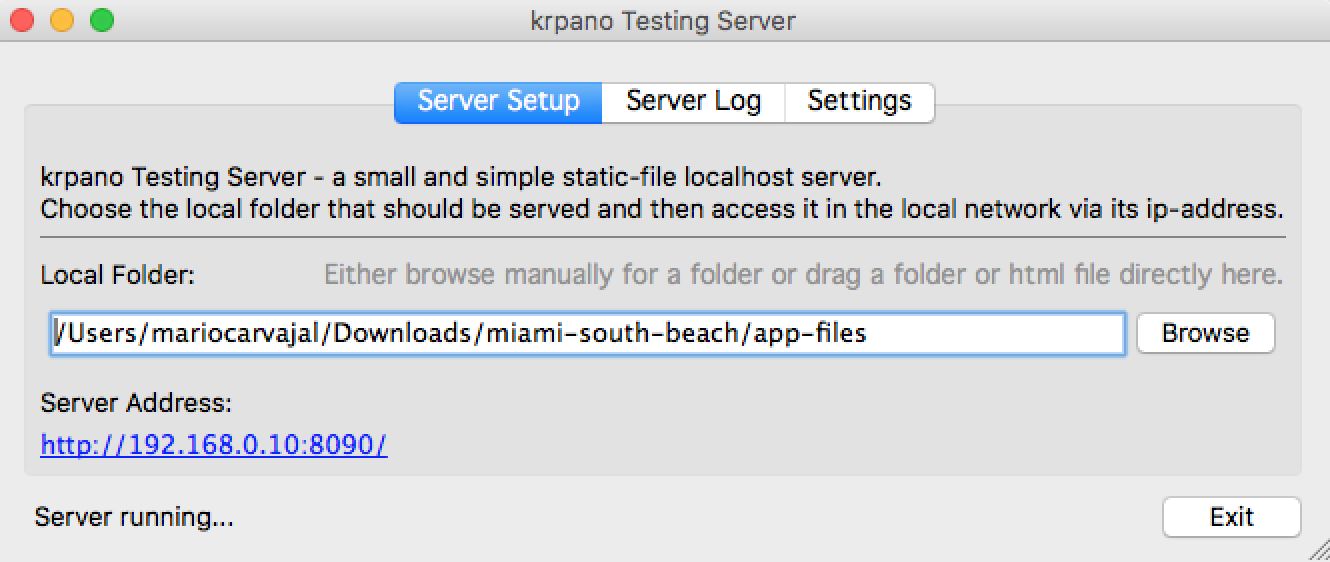1330x562 pixels.
Task: Click the Browse button
Action: click(x=1205, y=333)
